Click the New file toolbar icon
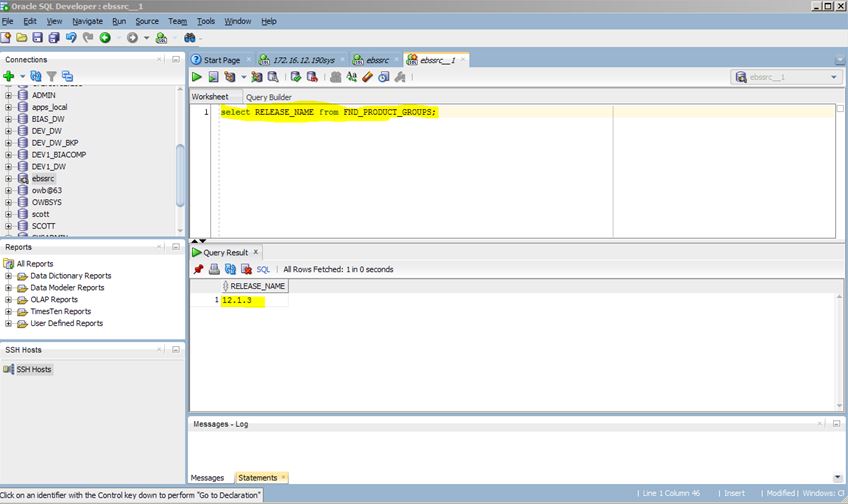Viewport: 848px width, 504px height. tap(6, 37)
